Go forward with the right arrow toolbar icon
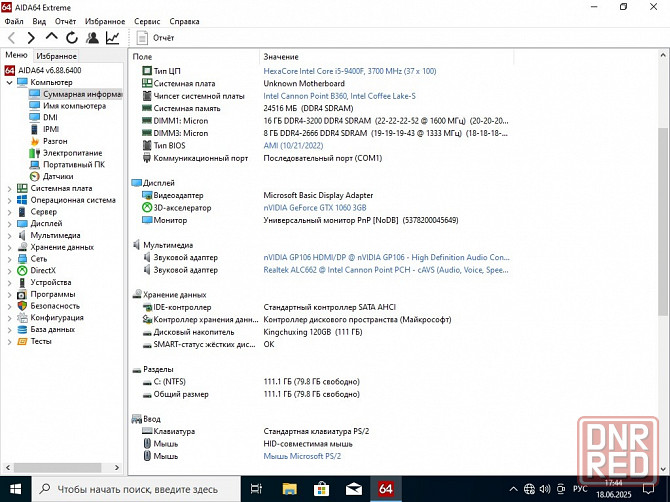 [31, 38]
